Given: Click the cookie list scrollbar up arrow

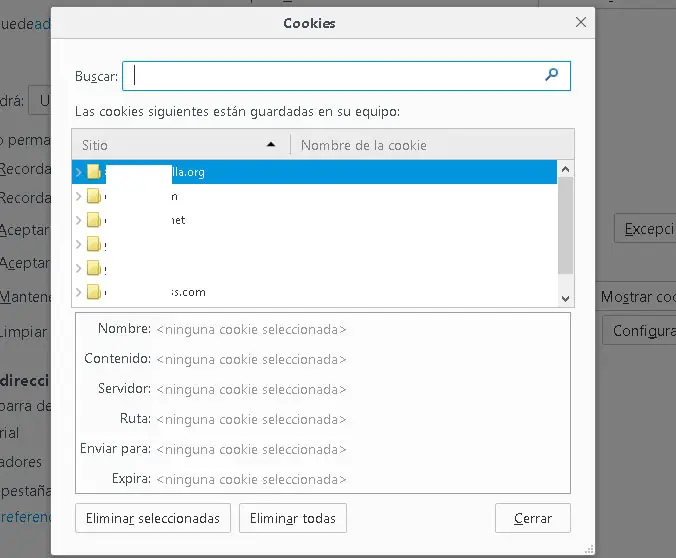Looking at the screenshot, I should (566, 169).
